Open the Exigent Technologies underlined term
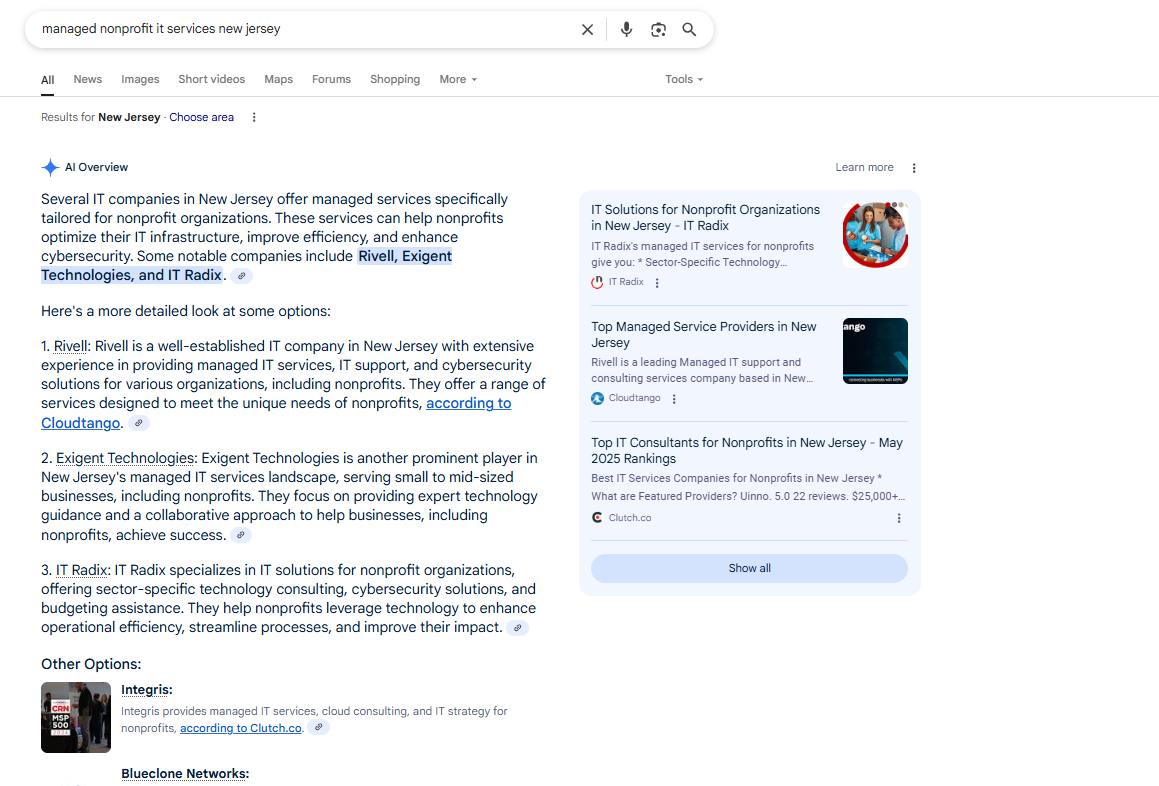 pyautogui.click(x=125, y=458)
